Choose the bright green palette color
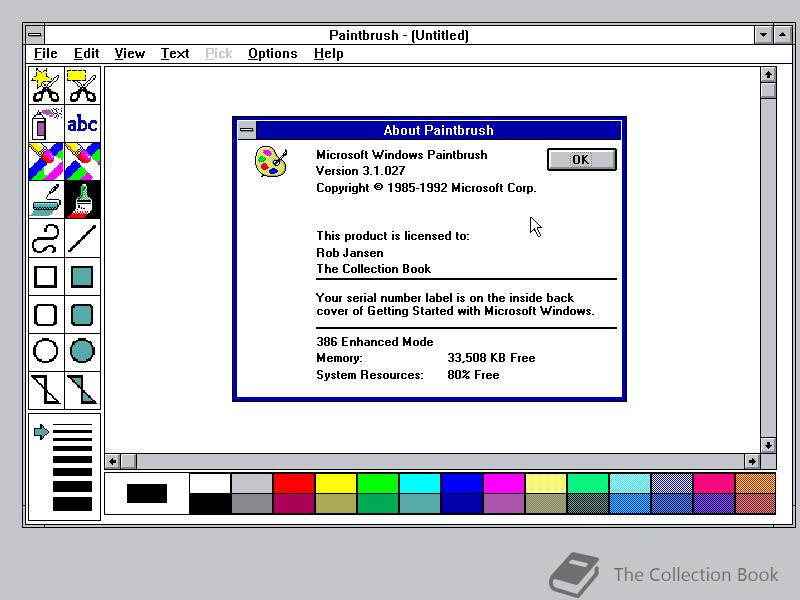The height and width of the screenshot is (600, 800). [x=378, y=483]
